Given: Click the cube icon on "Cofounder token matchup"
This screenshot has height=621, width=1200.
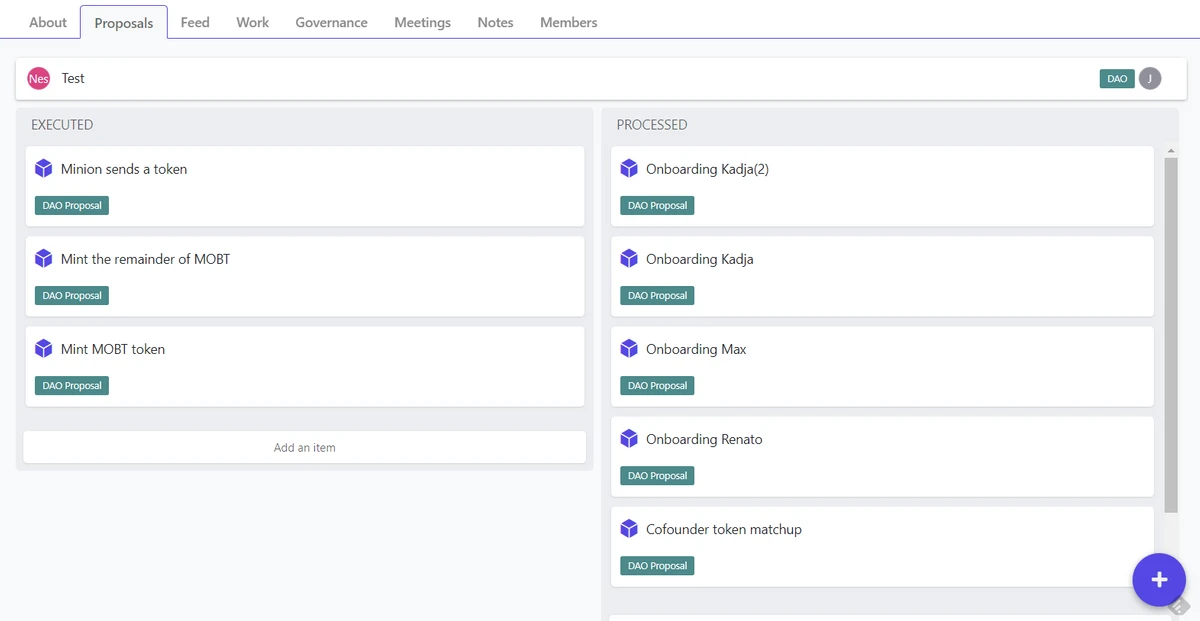Looking at the screenshot, I should click(629, 528).
